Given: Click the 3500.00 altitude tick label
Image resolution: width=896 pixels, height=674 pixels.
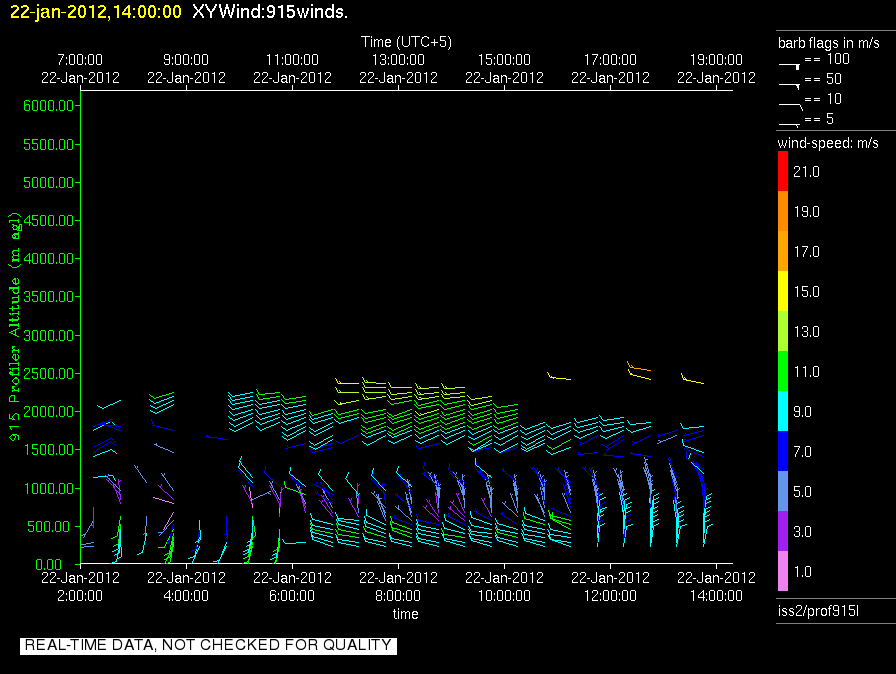Looking at the screenshot, I should (x=49, y=296).
